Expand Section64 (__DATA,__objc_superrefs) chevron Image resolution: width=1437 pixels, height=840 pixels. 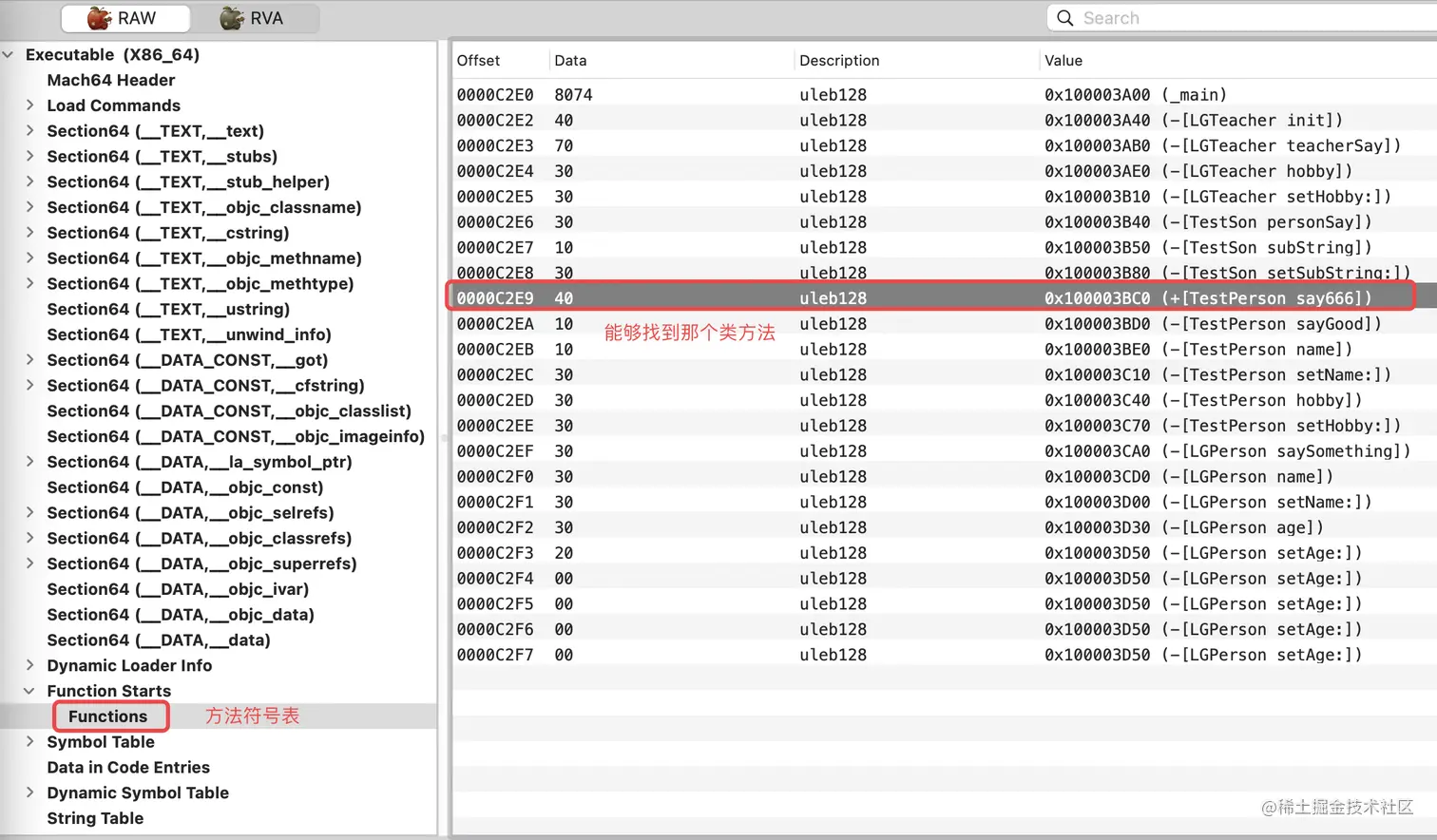tap(29, 563)
